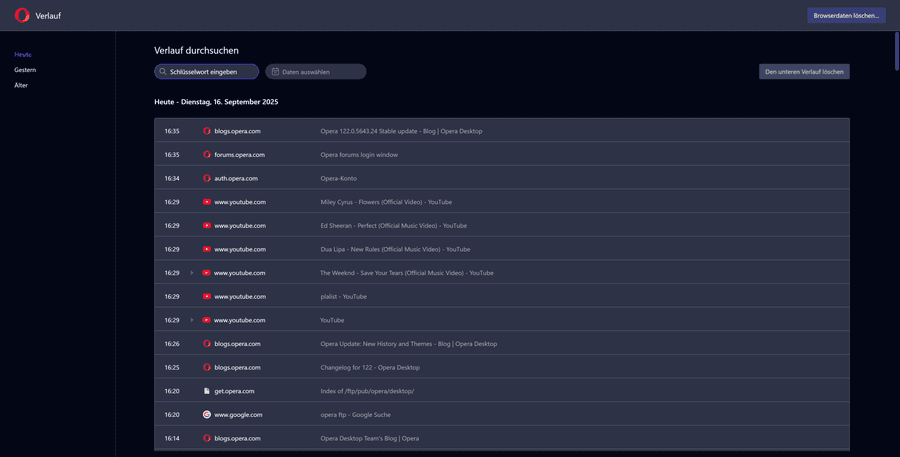This screenshot has height=457, width=900.
Task: Click the 16:25 timestamp
Action: pos(172,367)
